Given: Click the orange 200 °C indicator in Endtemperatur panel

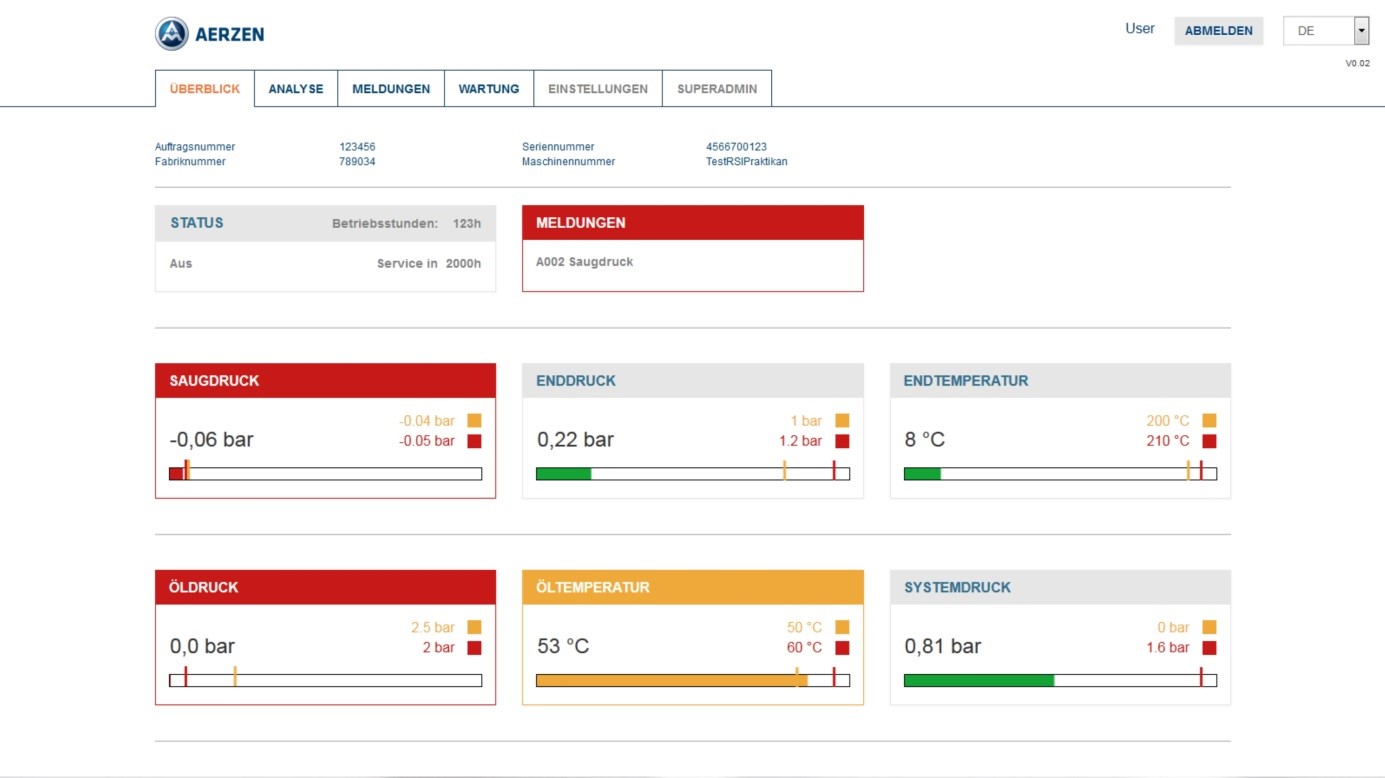Looking at the screenshot, I should (x=1210, y=420).
